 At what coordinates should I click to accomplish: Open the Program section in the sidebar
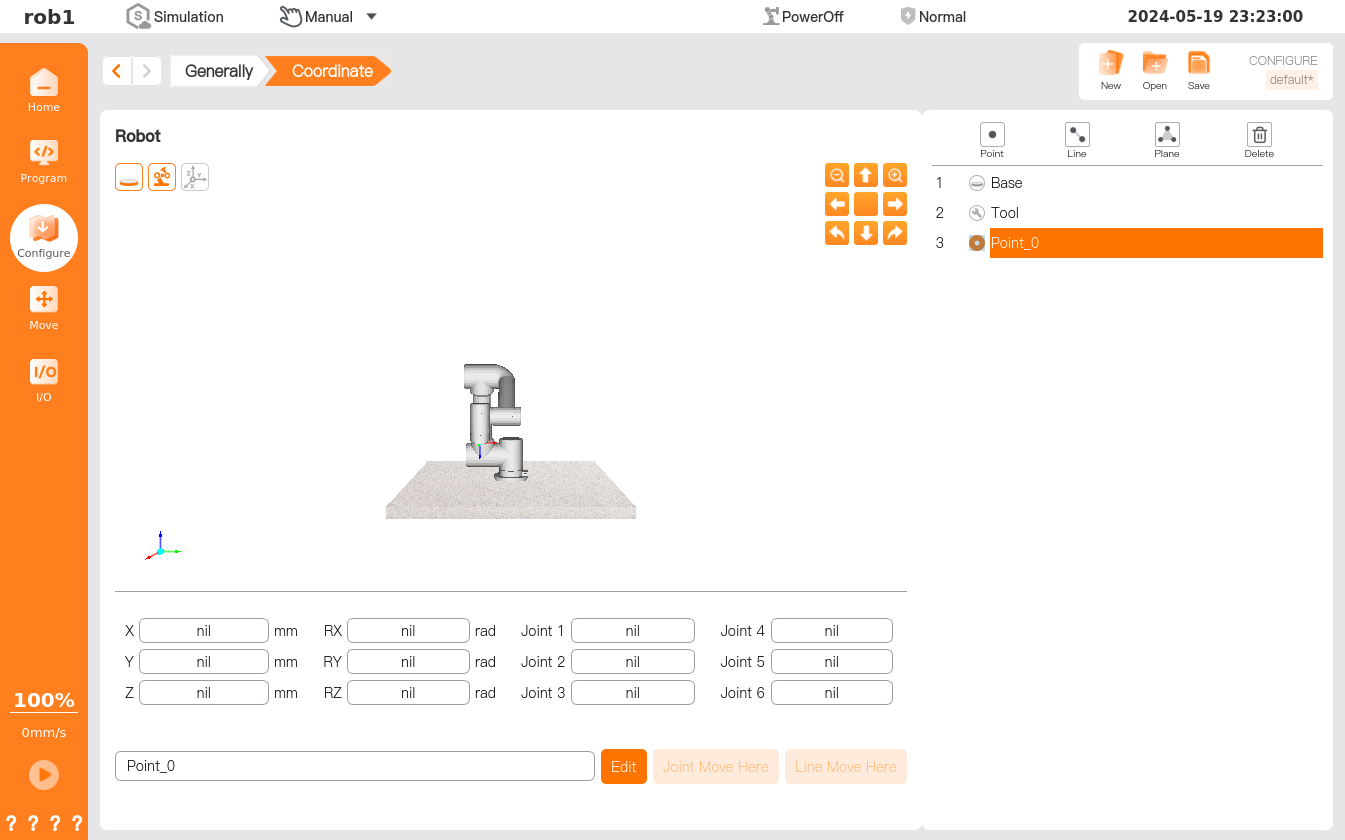click(44, 161)
